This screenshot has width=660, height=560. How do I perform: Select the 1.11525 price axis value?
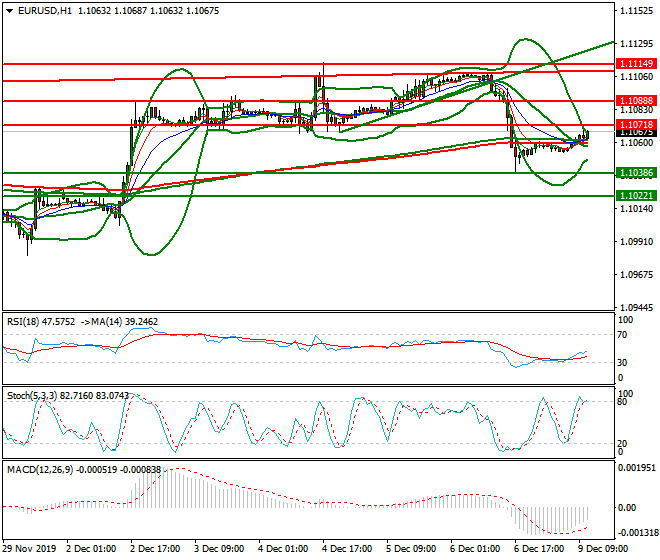tap(637, 11)
